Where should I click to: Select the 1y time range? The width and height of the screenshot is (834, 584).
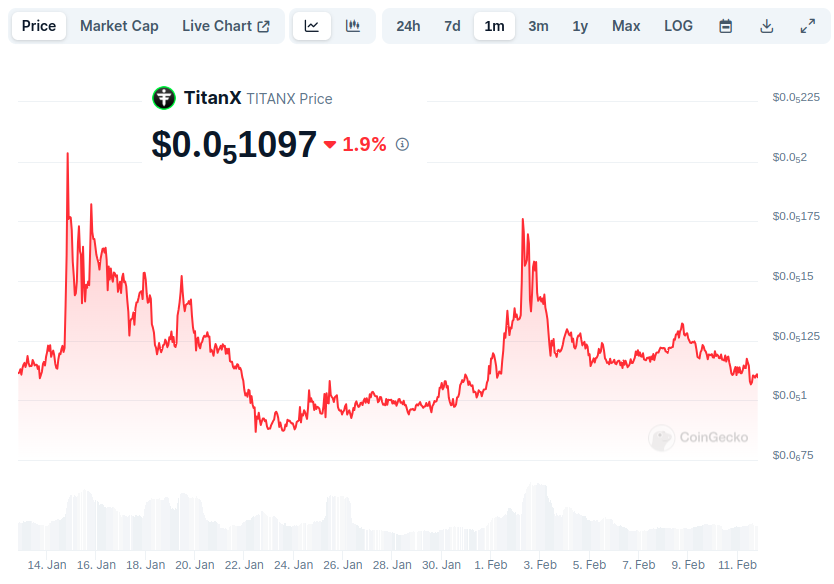[580, 26]
